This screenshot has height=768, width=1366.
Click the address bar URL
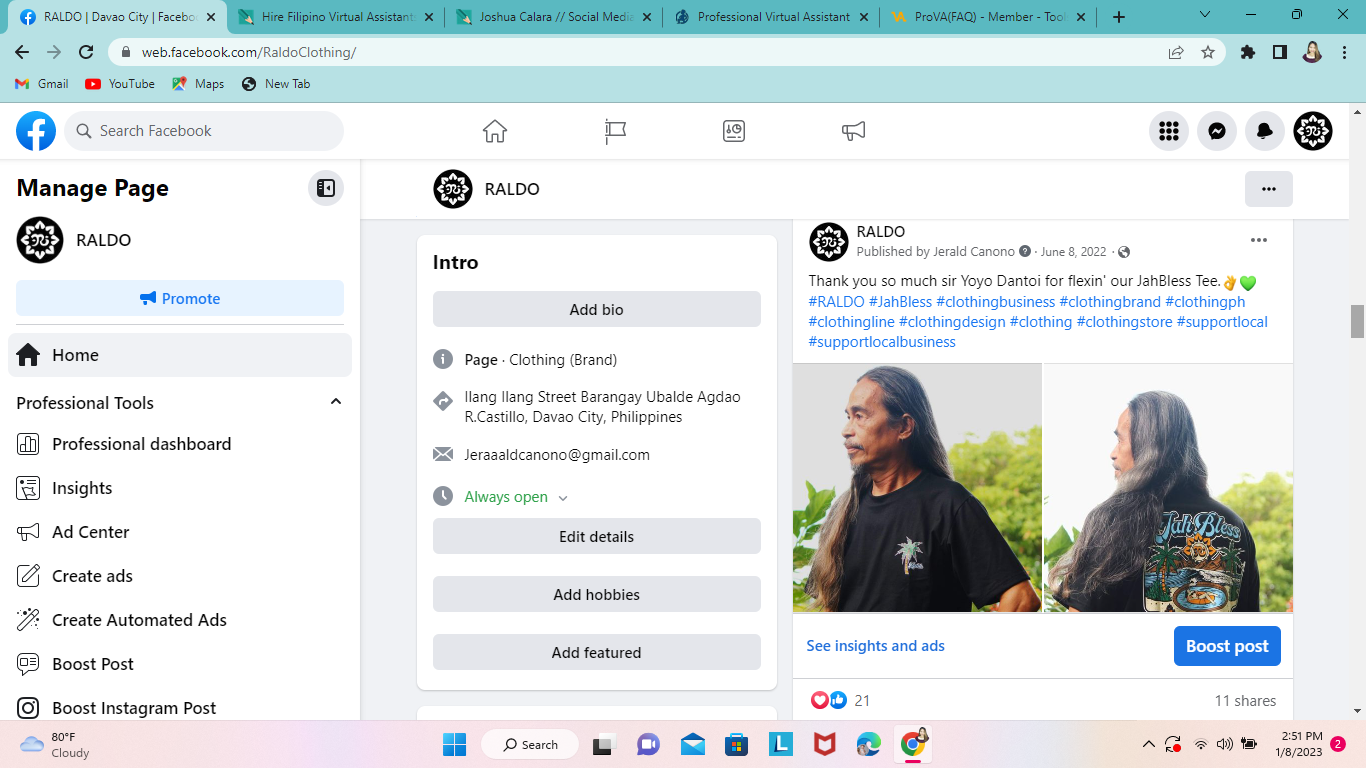[249, 53]
